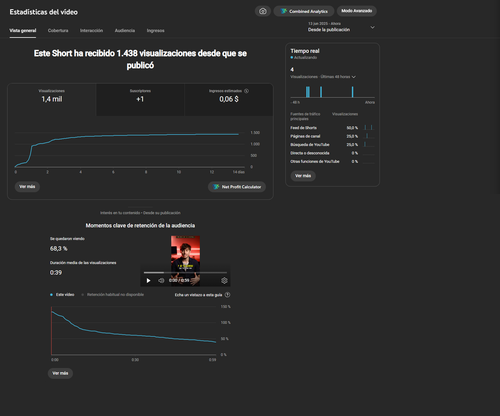The height and width of the screenshot is (416, 500).
Task: Click the 'Páginas de canal' traffic source
Action: click(x=332, y=136)
